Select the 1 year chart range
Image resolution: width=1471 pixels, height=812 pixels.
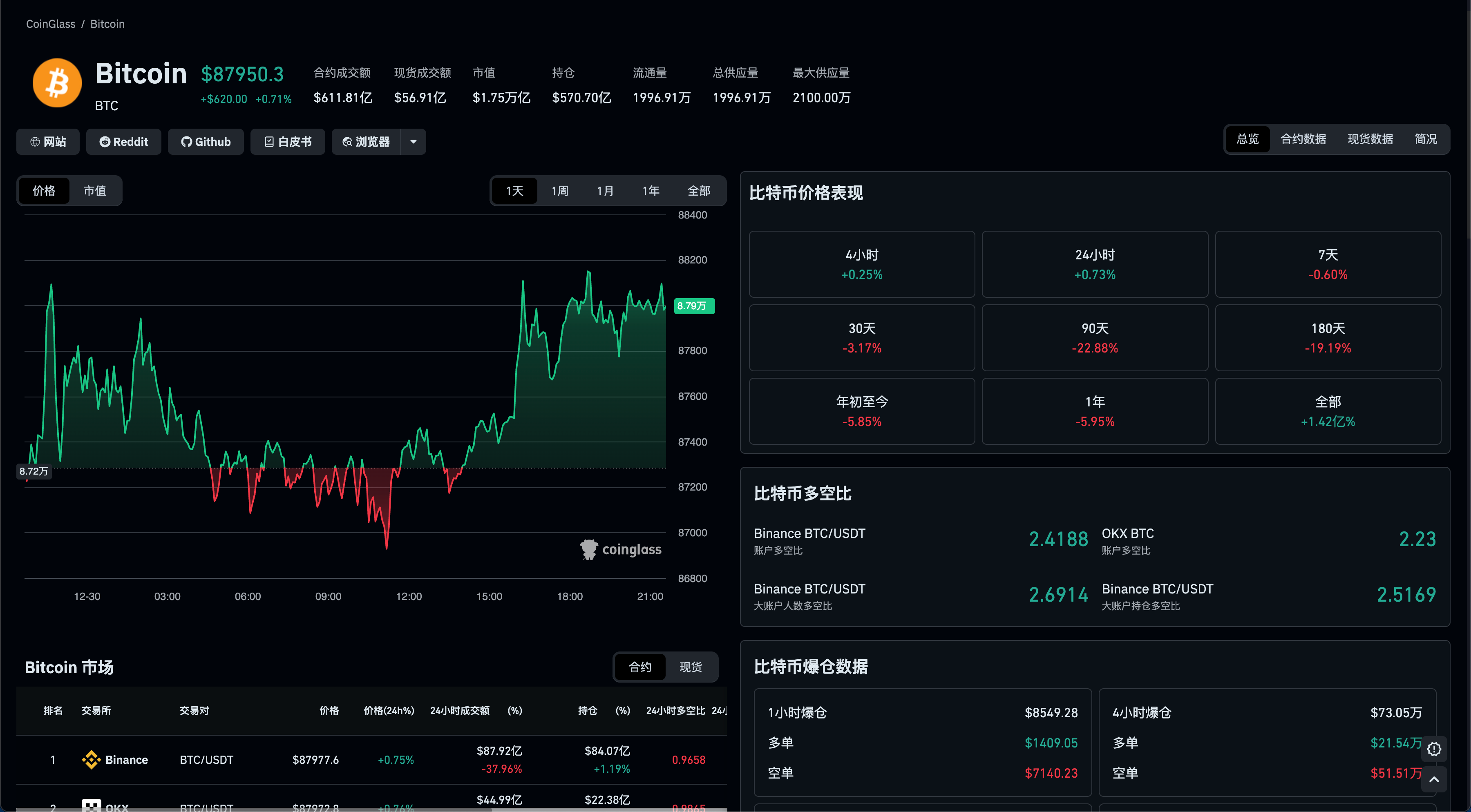[651, 191]
